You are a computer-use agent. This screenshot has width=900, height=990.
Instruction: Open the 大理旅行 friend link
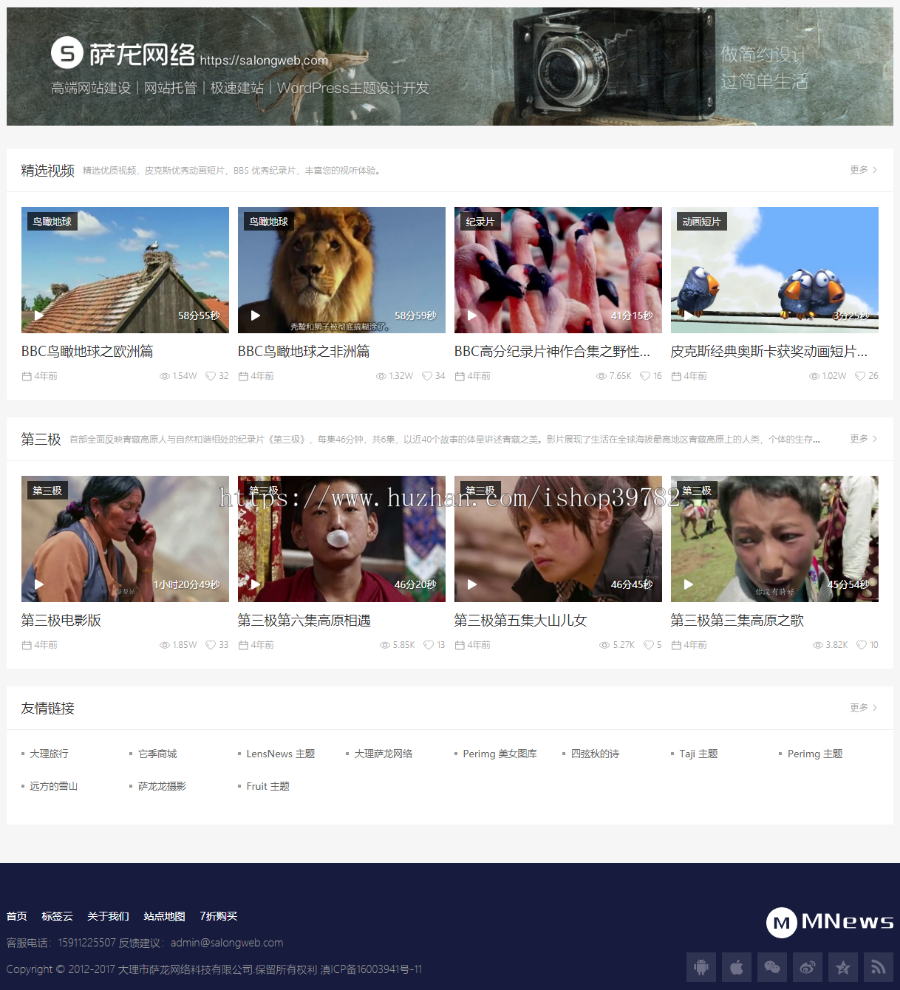pyautogui.click(x=49, y=753)
